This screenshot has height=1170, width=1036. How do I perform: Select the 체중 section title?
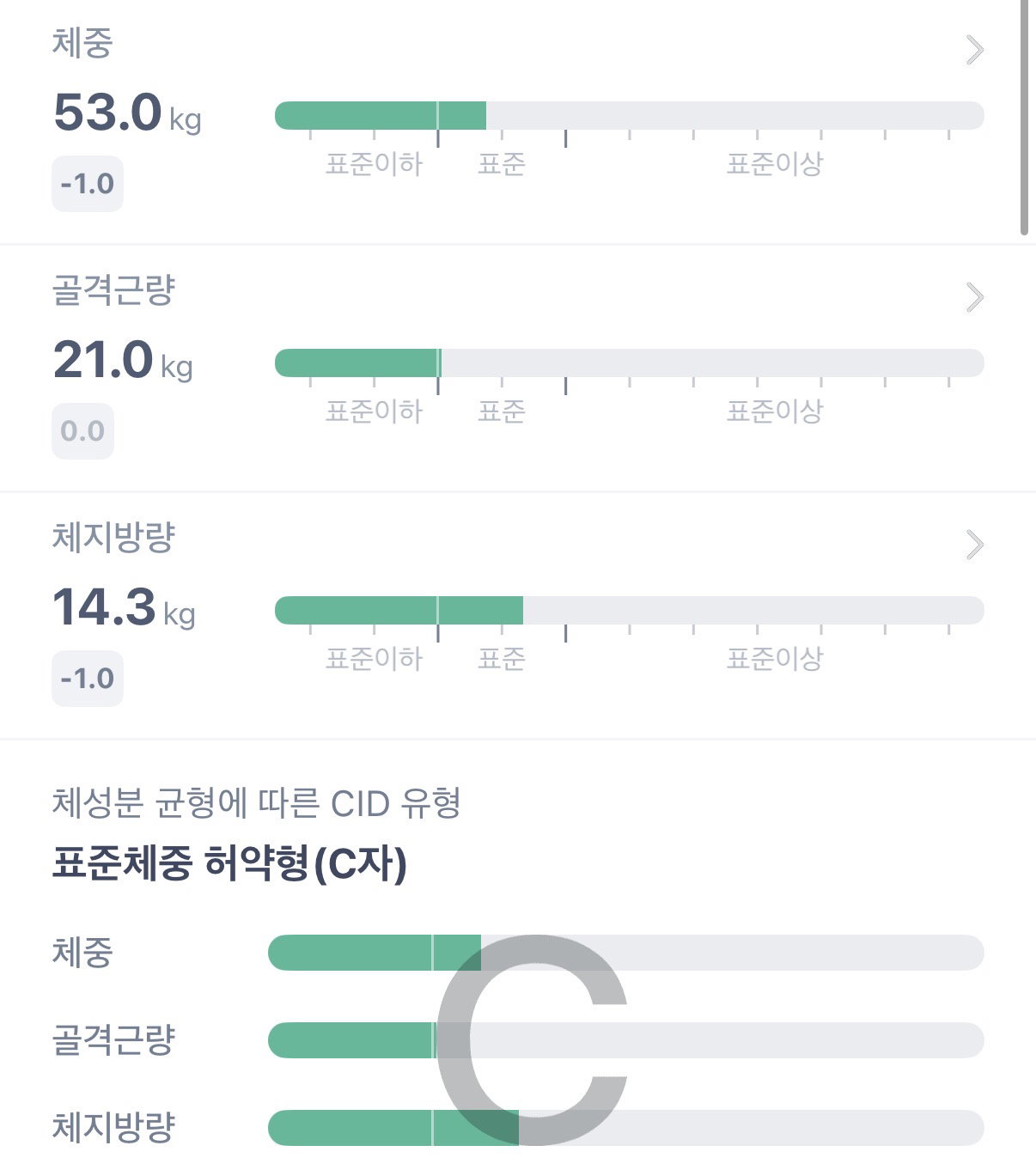tap(82, 43)
